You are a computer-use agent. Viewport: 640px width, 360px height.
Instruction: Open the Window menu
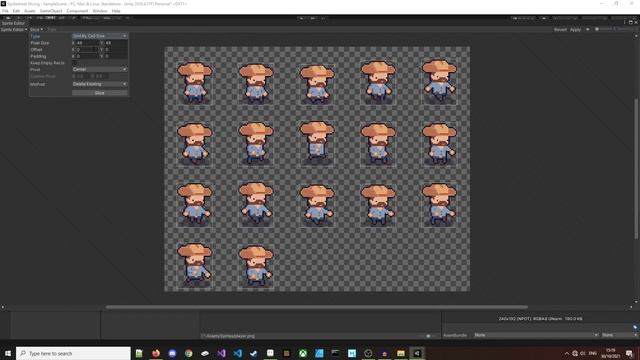[100, 11]
